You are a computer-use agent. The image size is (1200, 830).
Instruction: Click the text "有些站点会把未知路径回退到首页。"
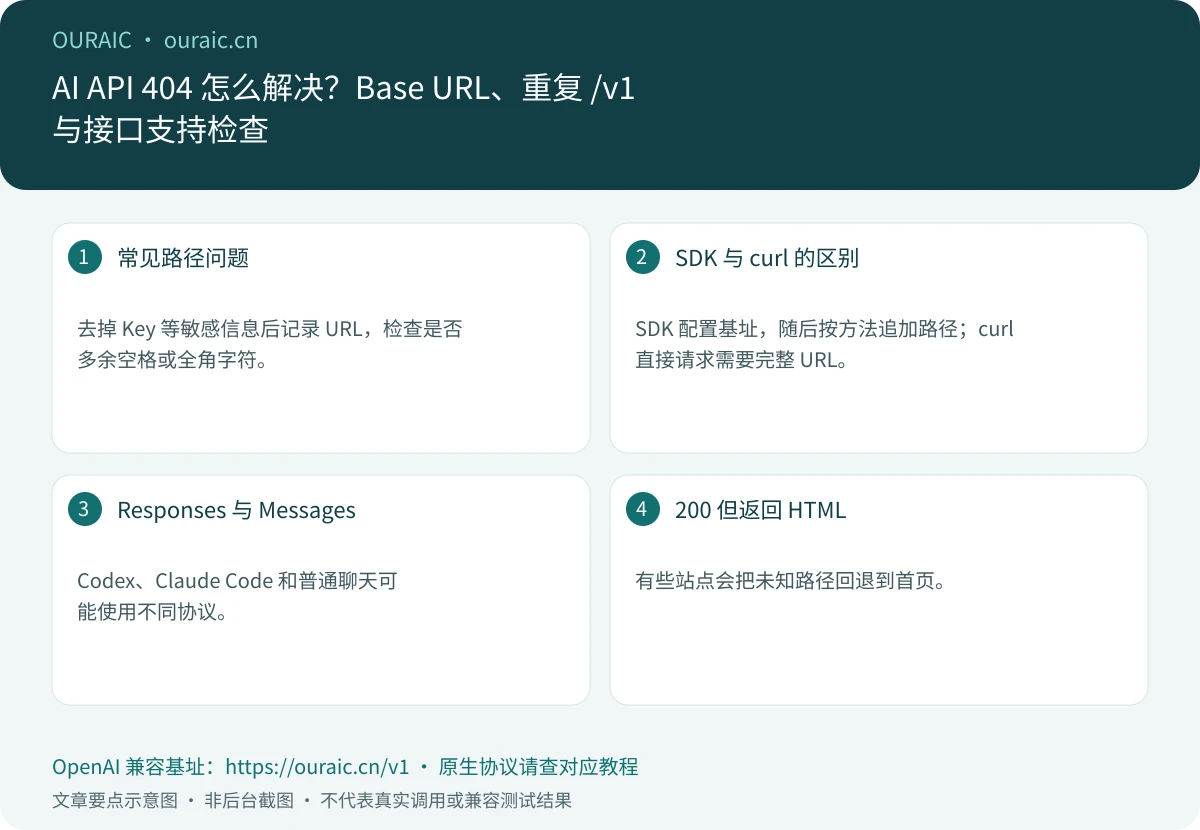pos(790,581)
